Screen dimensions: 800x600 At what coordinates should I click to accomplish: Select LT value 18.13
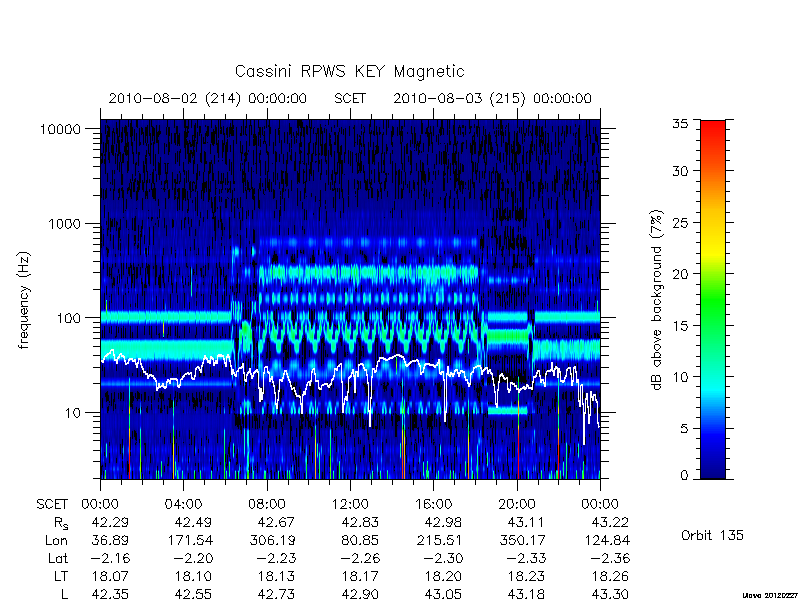pos(276,577)
